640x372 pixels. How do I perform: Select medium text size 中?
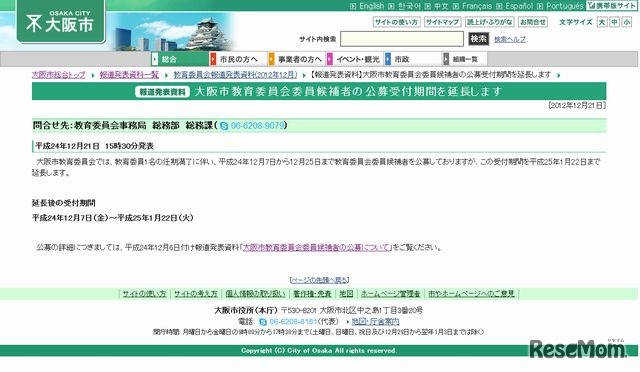tap(614, 22)
